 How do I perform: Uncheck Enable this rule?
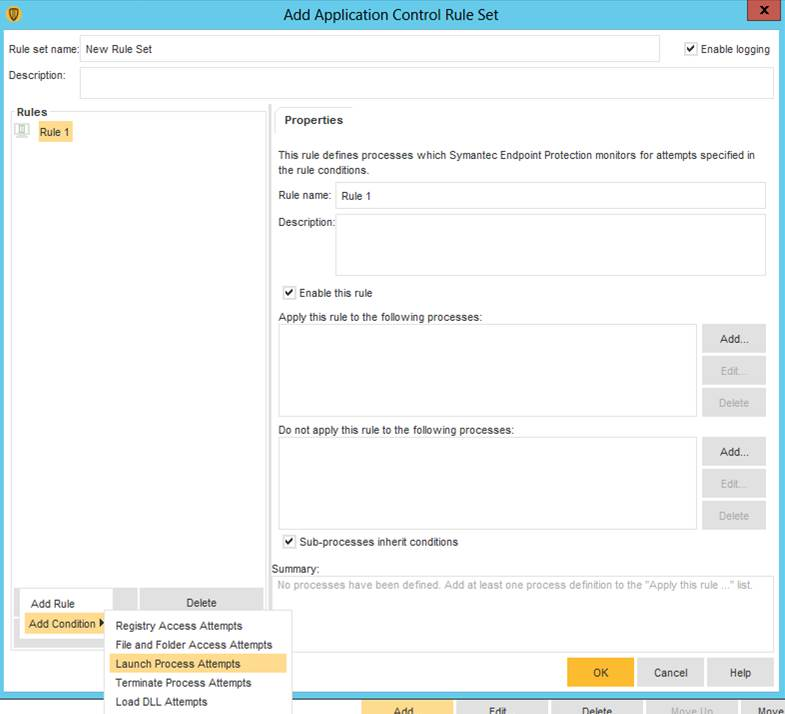289,292
